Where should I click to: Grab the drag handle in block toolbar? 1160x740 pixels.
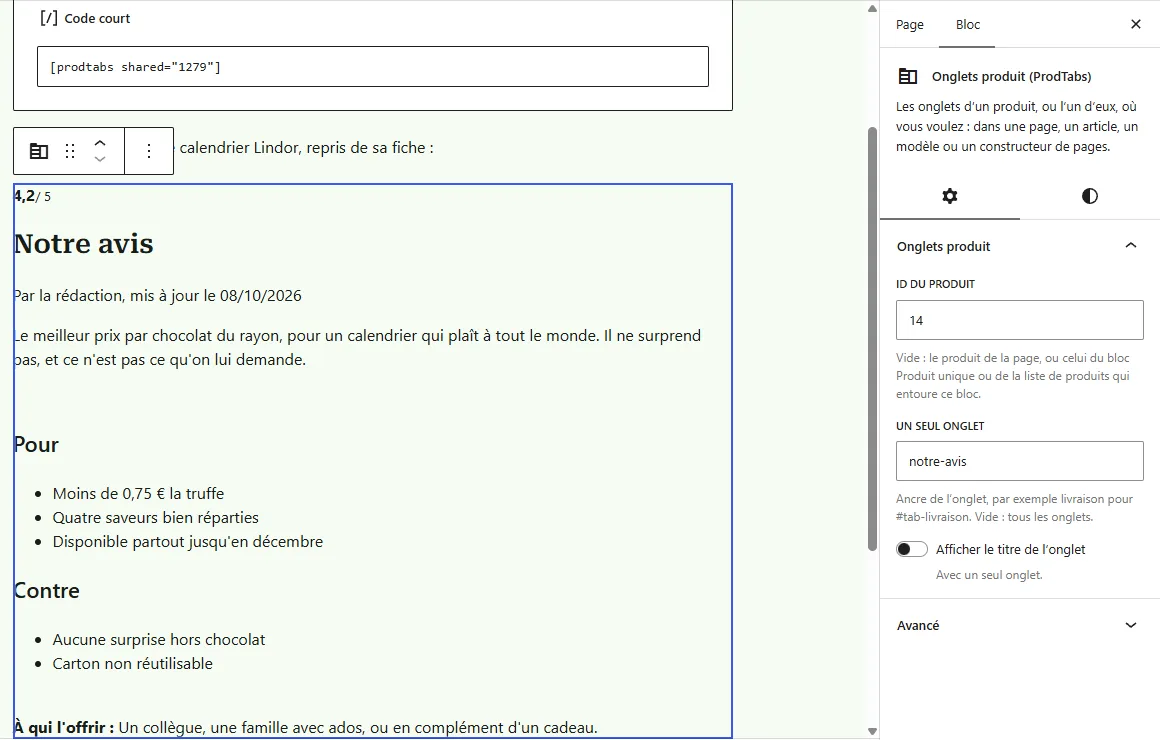(70, 151)
